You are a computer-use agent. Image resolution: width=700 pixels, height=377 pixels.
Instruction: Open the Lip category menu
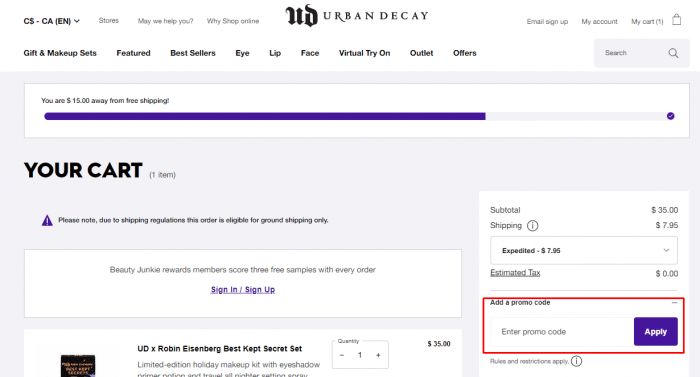275,53
